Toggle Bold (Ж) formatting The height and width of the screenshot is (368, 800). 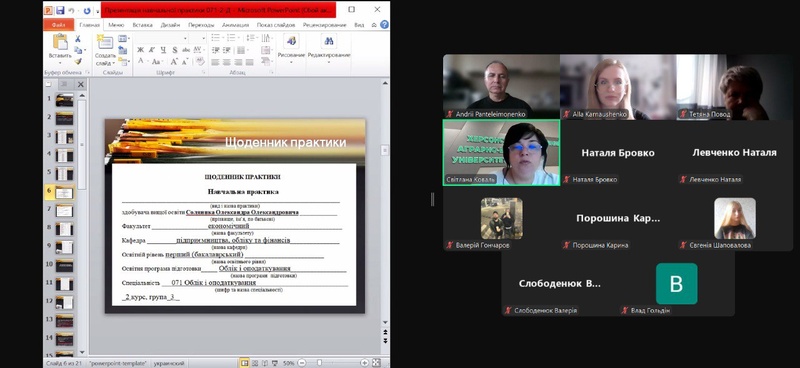point(140,50)
